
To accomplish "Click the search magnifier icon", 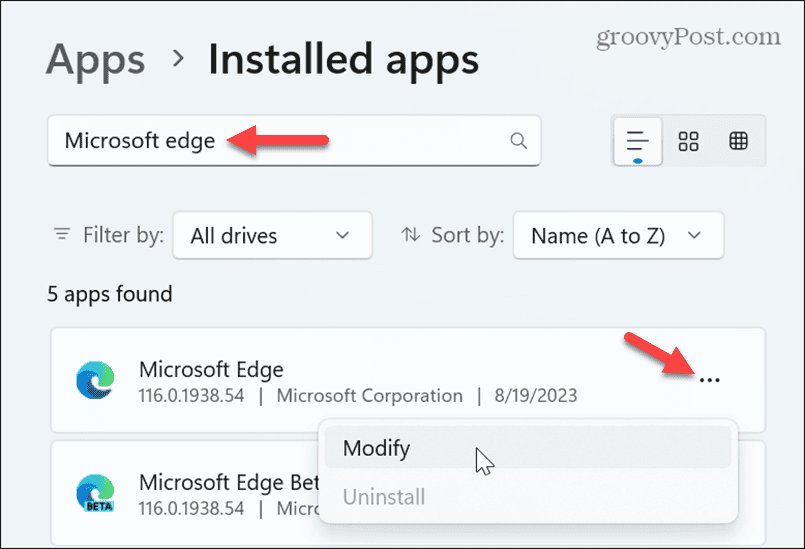I will click(519, 140).
